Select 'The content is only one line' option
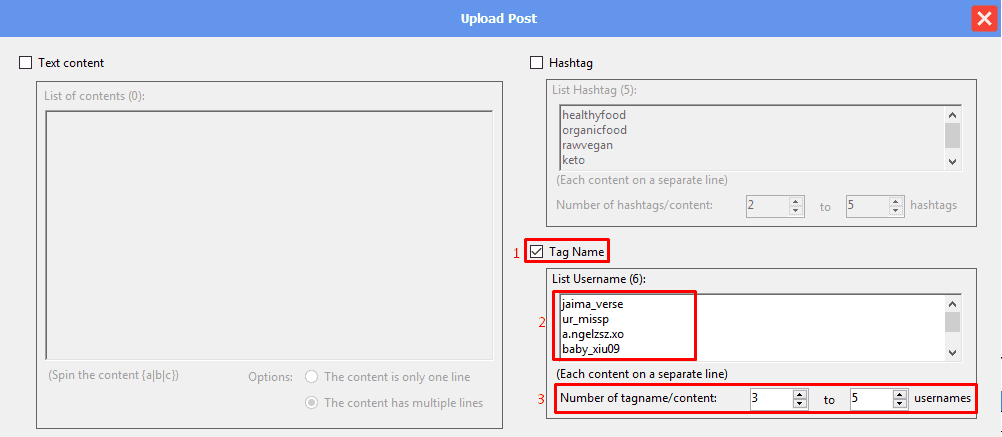This screenshot has width=1002, height=437. [312, 377]
